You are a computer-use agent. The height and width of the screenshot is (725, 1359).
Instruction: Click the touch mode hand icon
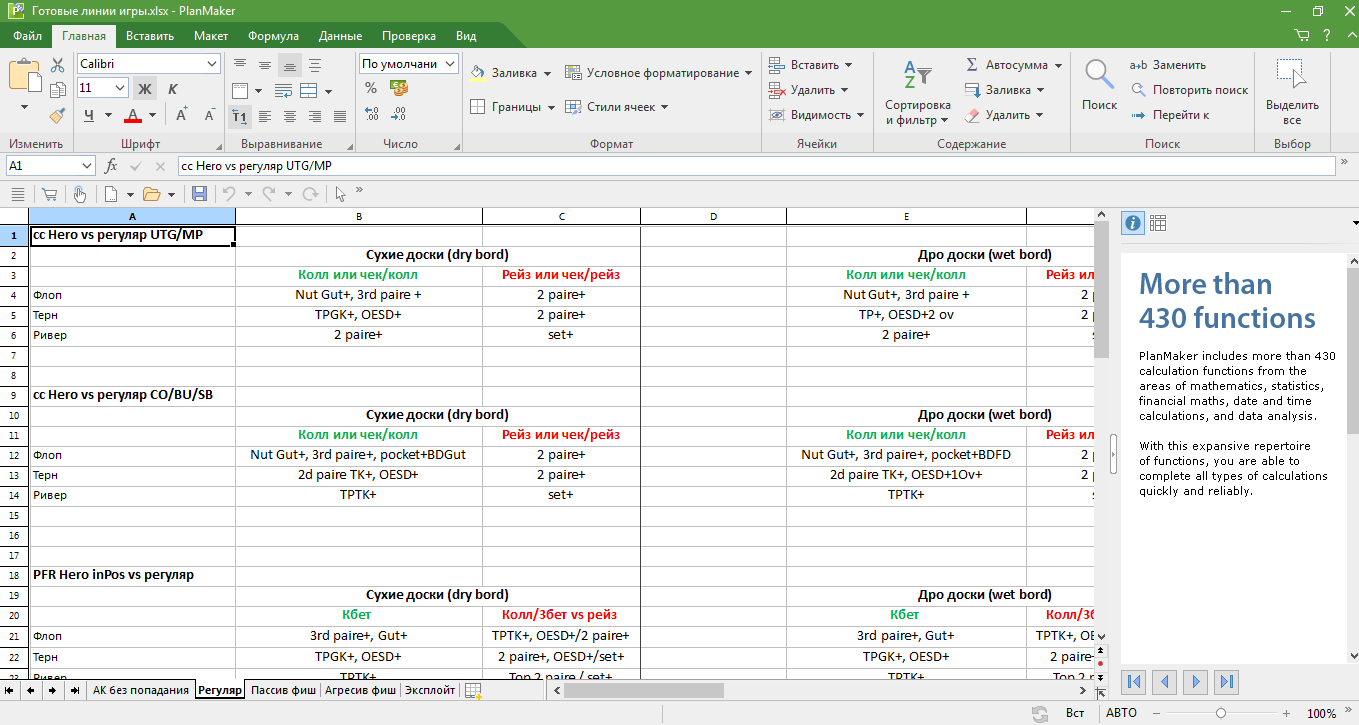[79, 194]
